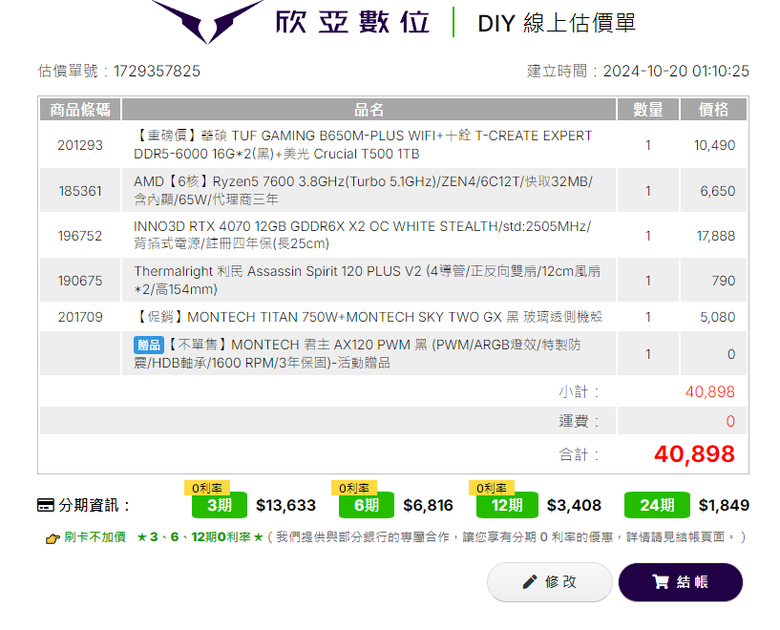Click the 小計 label
The width and height of the screenshot is (780, 630).
pyautogui.click(x=579, y=392)
